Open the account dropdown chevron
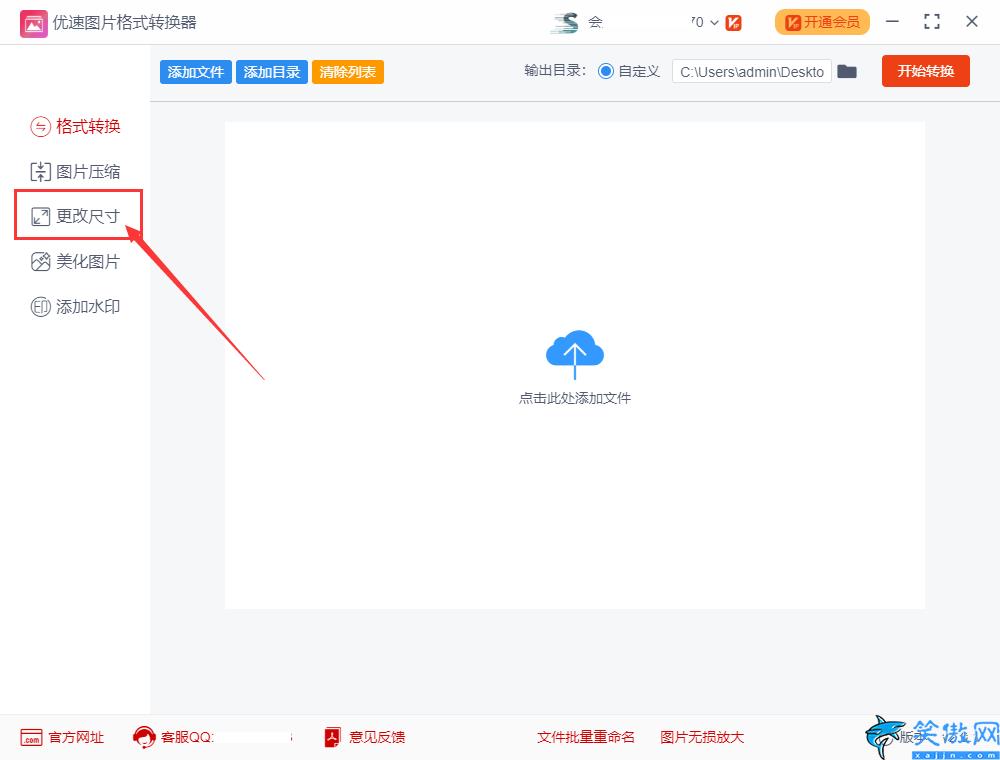1000x760 pixels. point(714,23)
